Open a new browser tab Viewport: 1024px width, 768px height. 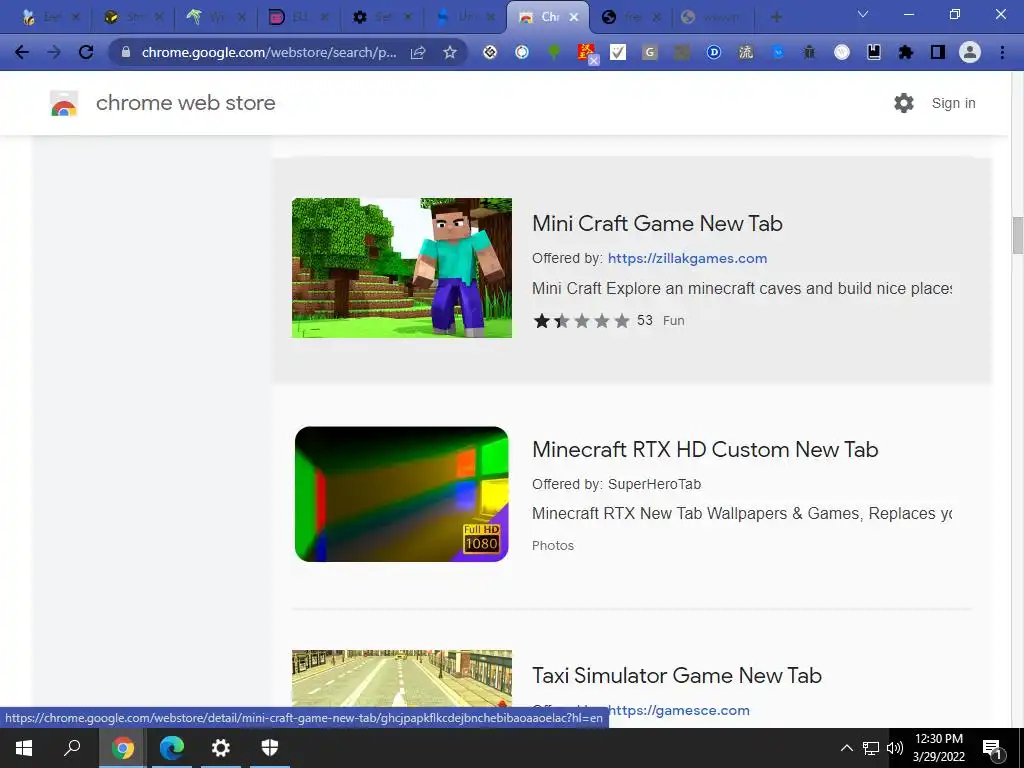776,17
